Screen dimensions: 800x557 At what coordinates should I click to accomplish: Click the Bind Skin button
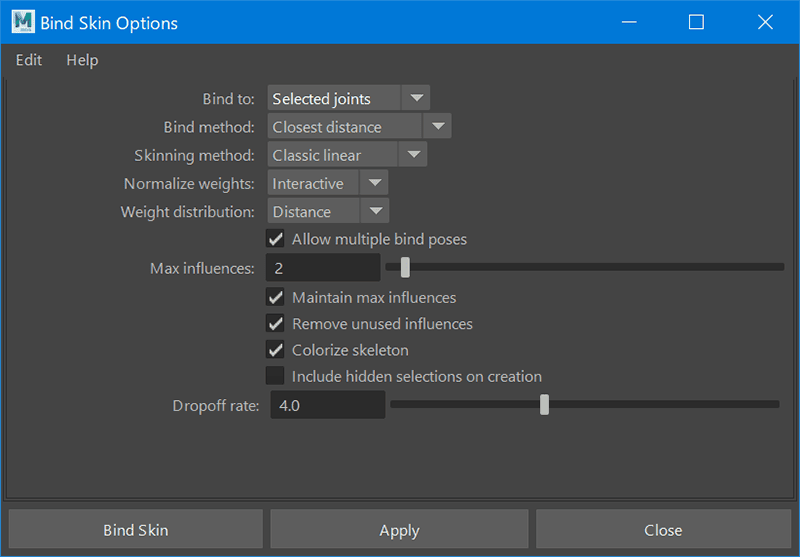136,530
